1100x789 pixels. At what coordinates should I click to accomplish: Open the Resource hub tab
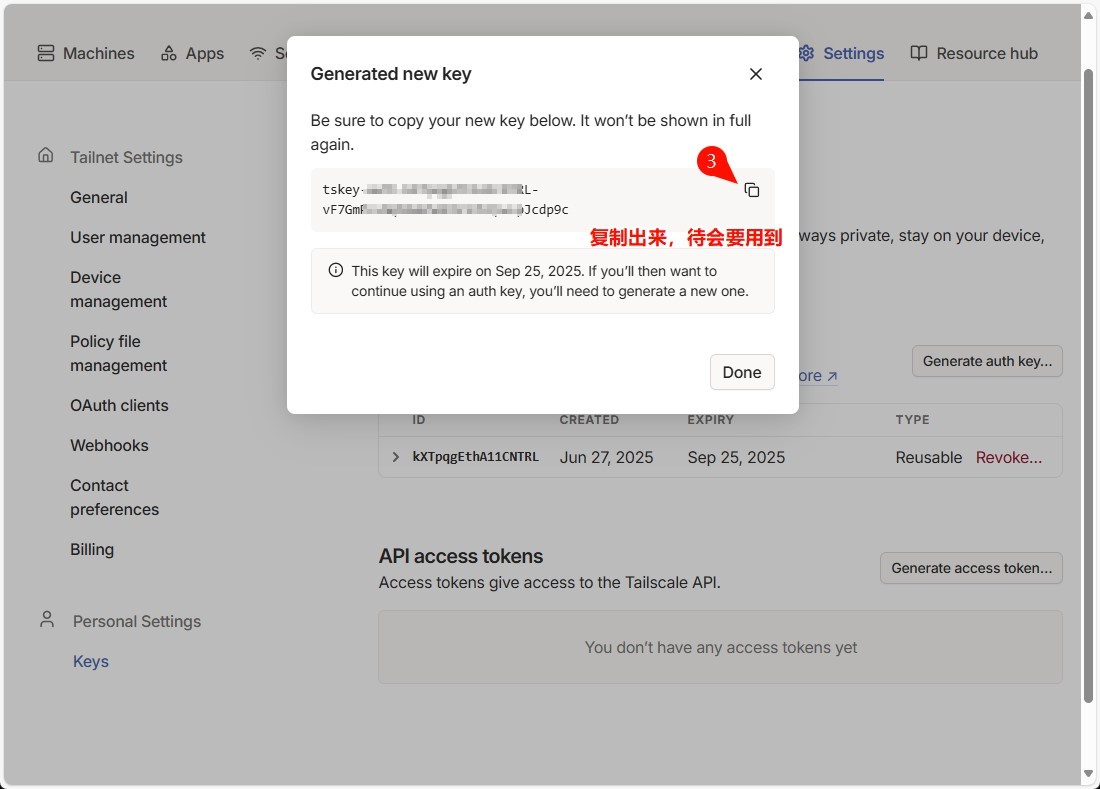[974, 53]
